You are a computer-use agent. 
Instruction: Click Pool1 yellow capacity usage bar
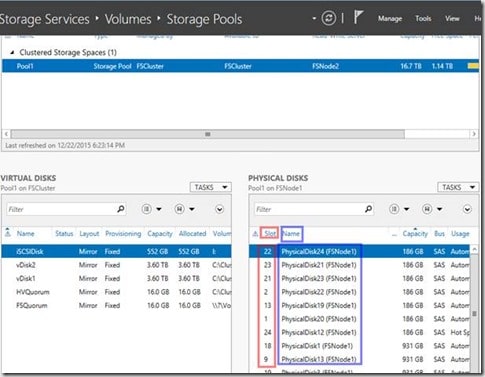pos(473,66)
